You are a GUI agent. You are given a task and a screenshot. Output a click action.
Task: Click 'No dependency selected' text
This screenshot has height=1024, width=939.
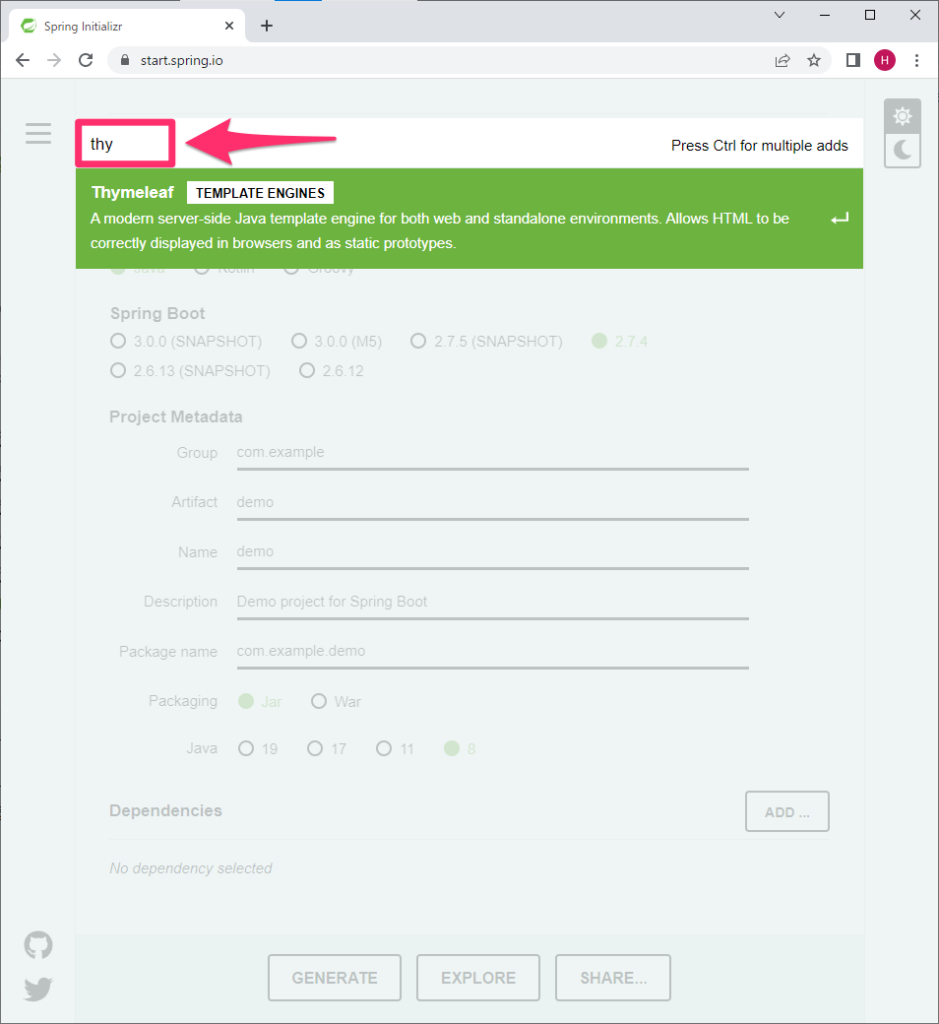[x=191, y=868]
